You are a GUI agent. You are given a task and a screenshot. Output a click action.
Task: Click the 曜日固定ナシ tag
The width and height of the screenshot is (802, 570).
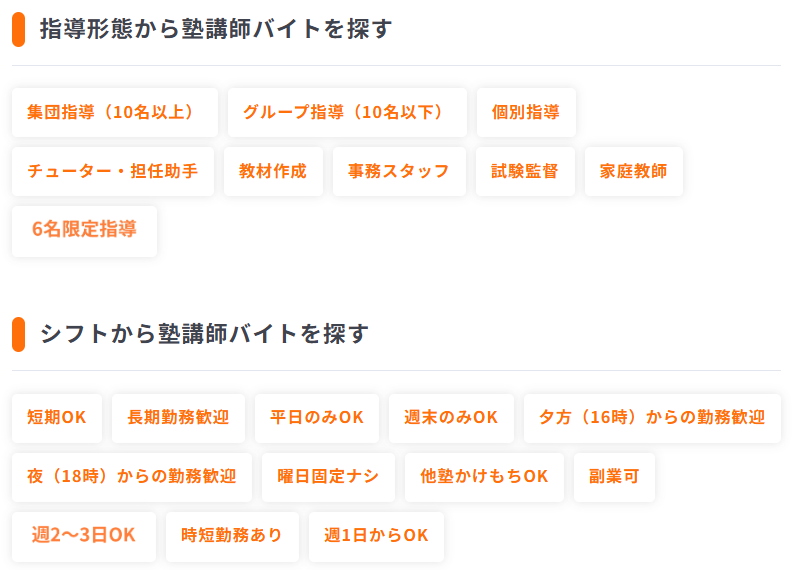click(328, 476)
